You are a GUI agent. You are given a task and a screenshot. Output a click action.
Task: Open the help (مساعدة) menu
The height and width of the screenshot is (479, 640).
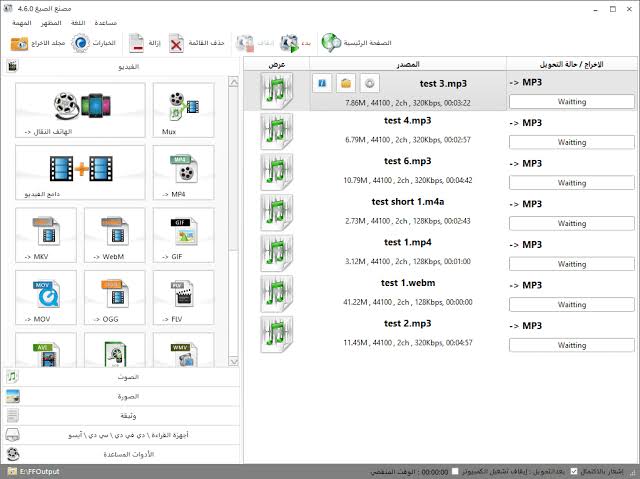point(106,23)
